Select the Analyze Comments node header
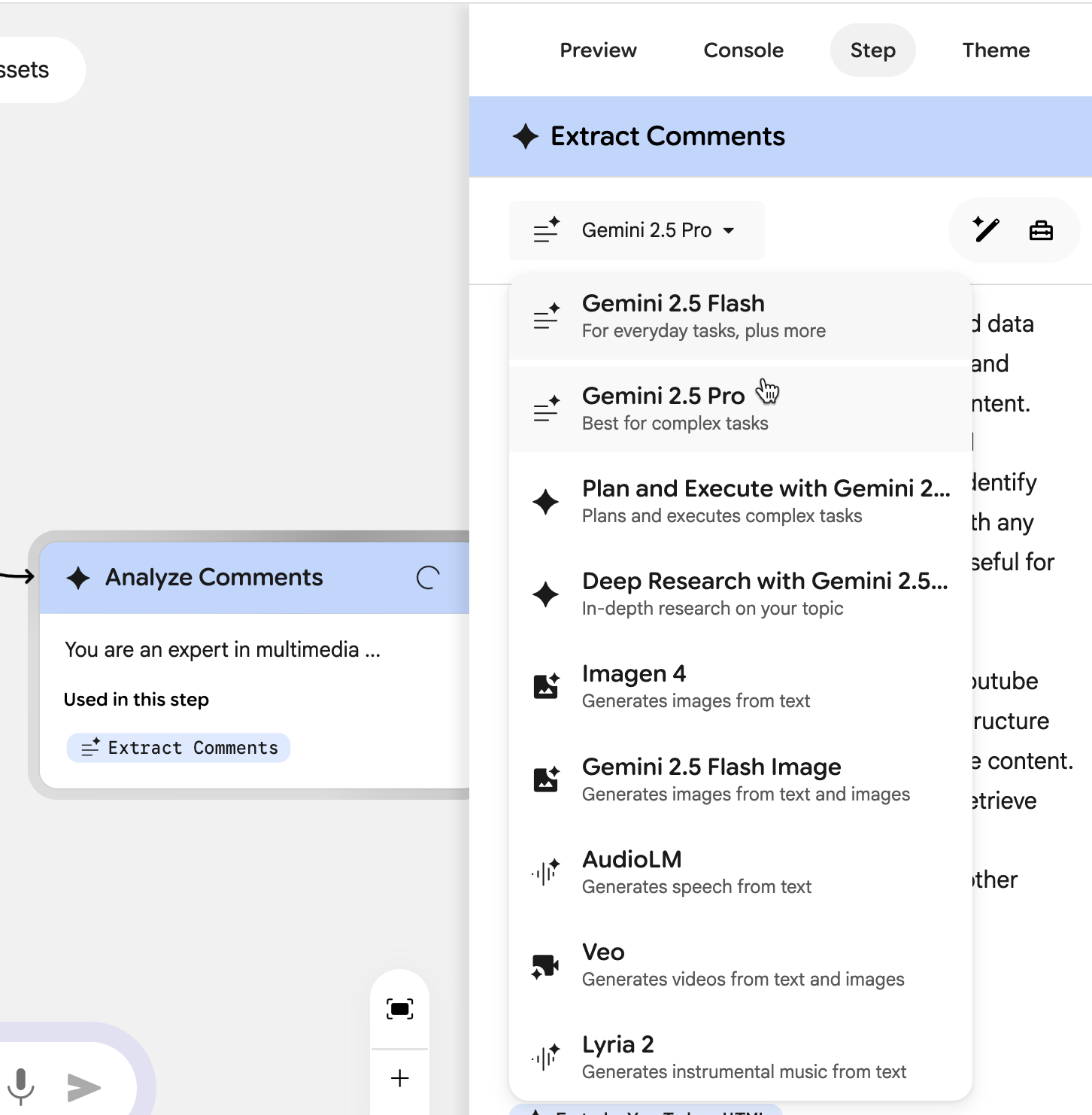The image size is (1092, 1115). pos(254,578)
